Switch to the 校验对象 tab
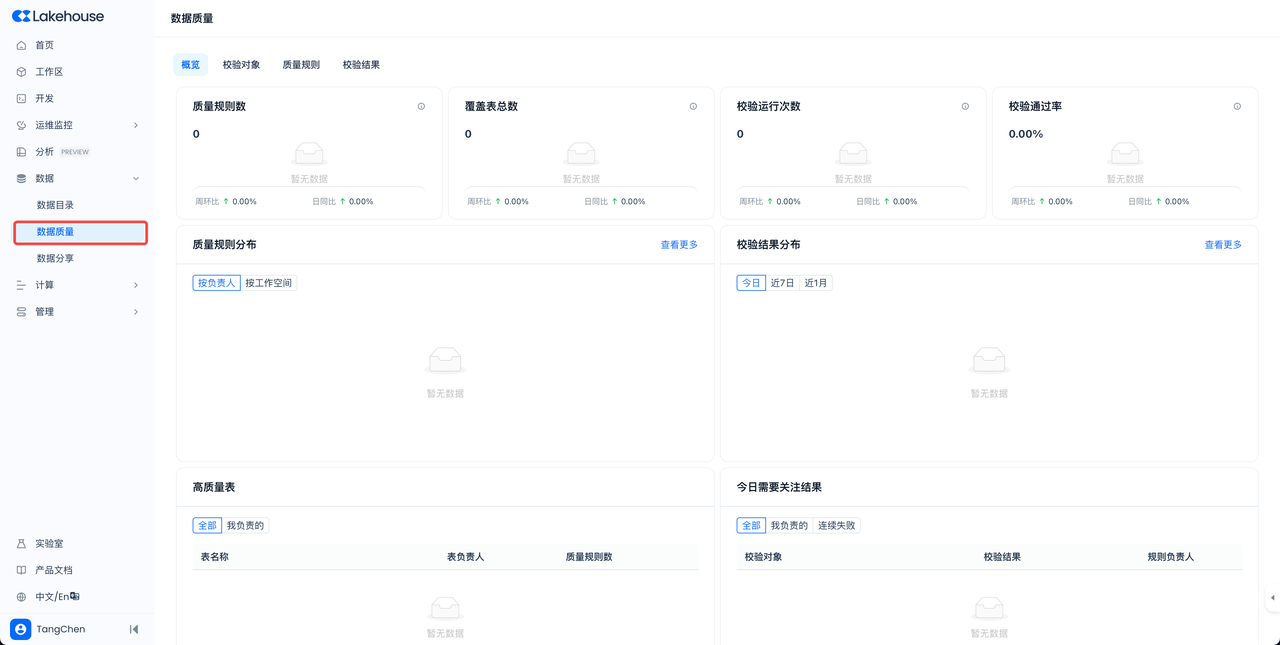The height and width of the screenshot is (645, 1280). pyautogui.click(x=241, y=65)
